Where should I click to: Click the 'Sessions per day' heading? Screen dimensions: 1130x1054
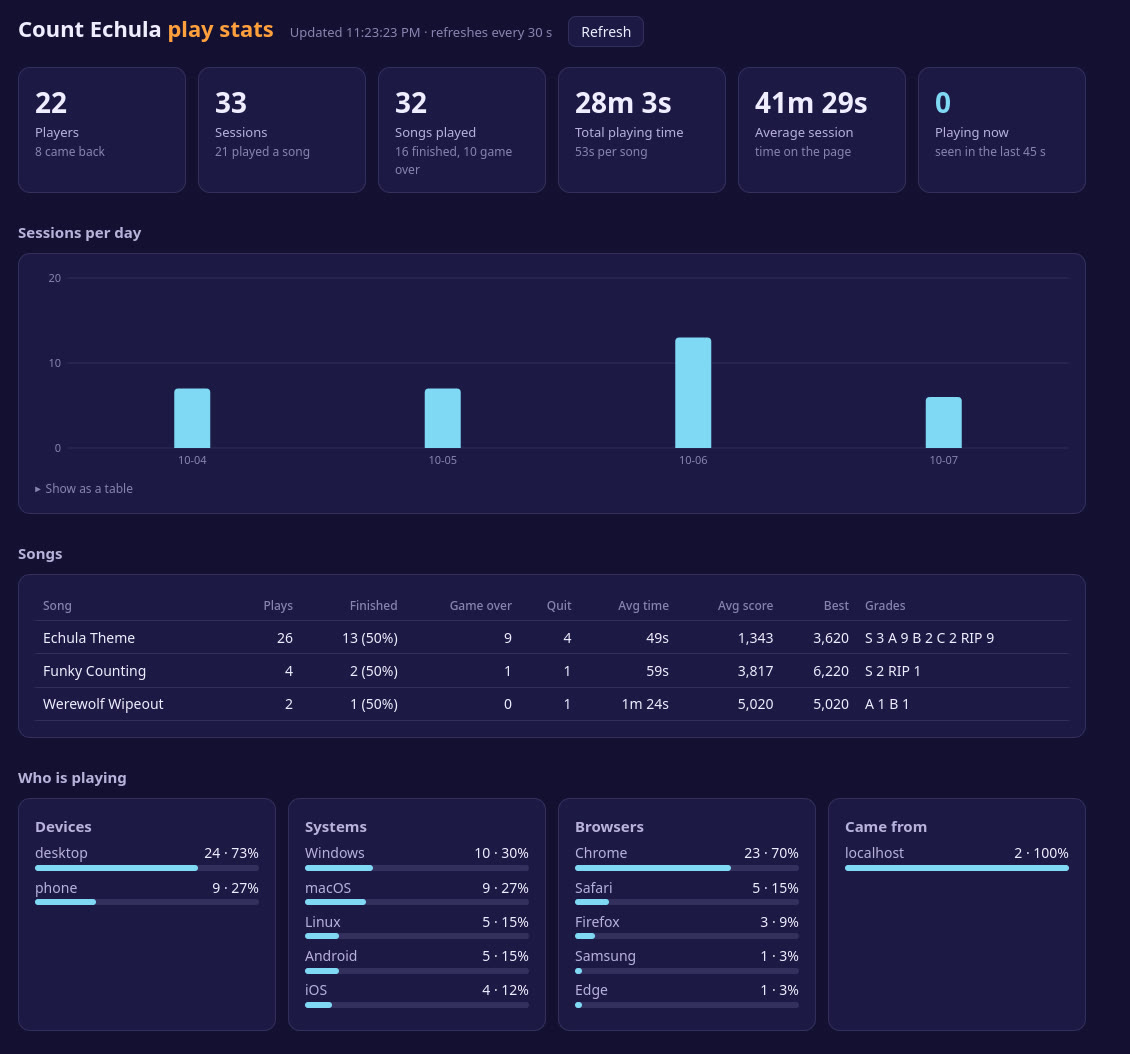[x=79, y=233]
